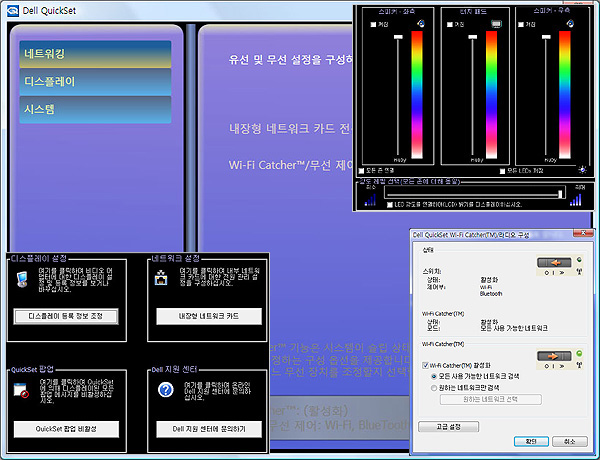Click the blue question mark icon under Dell 지원 센터
This screenshot has width=600, height=460.
point(166,390)
